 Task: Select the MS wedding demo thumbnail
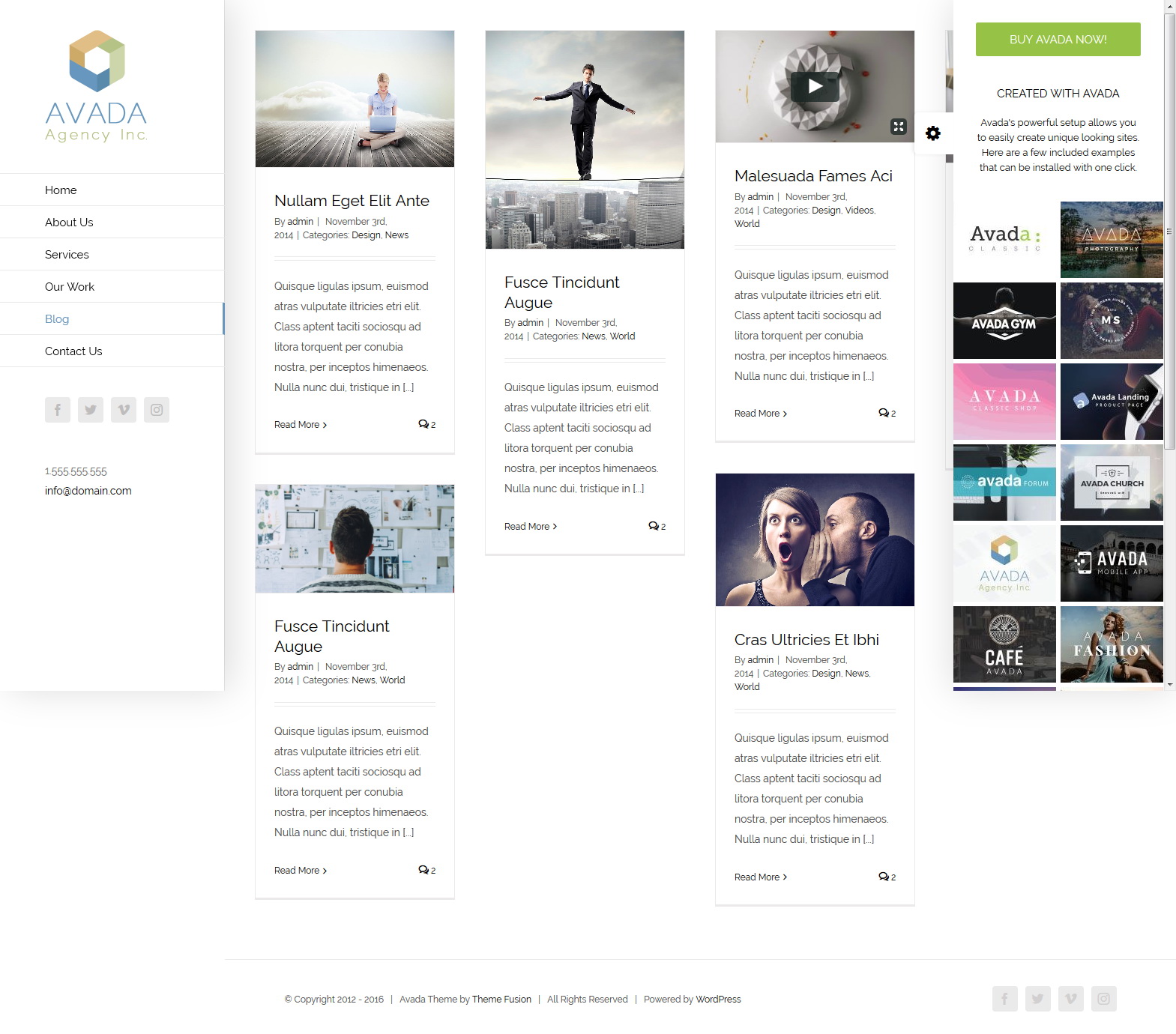(x=1112, y=321)
